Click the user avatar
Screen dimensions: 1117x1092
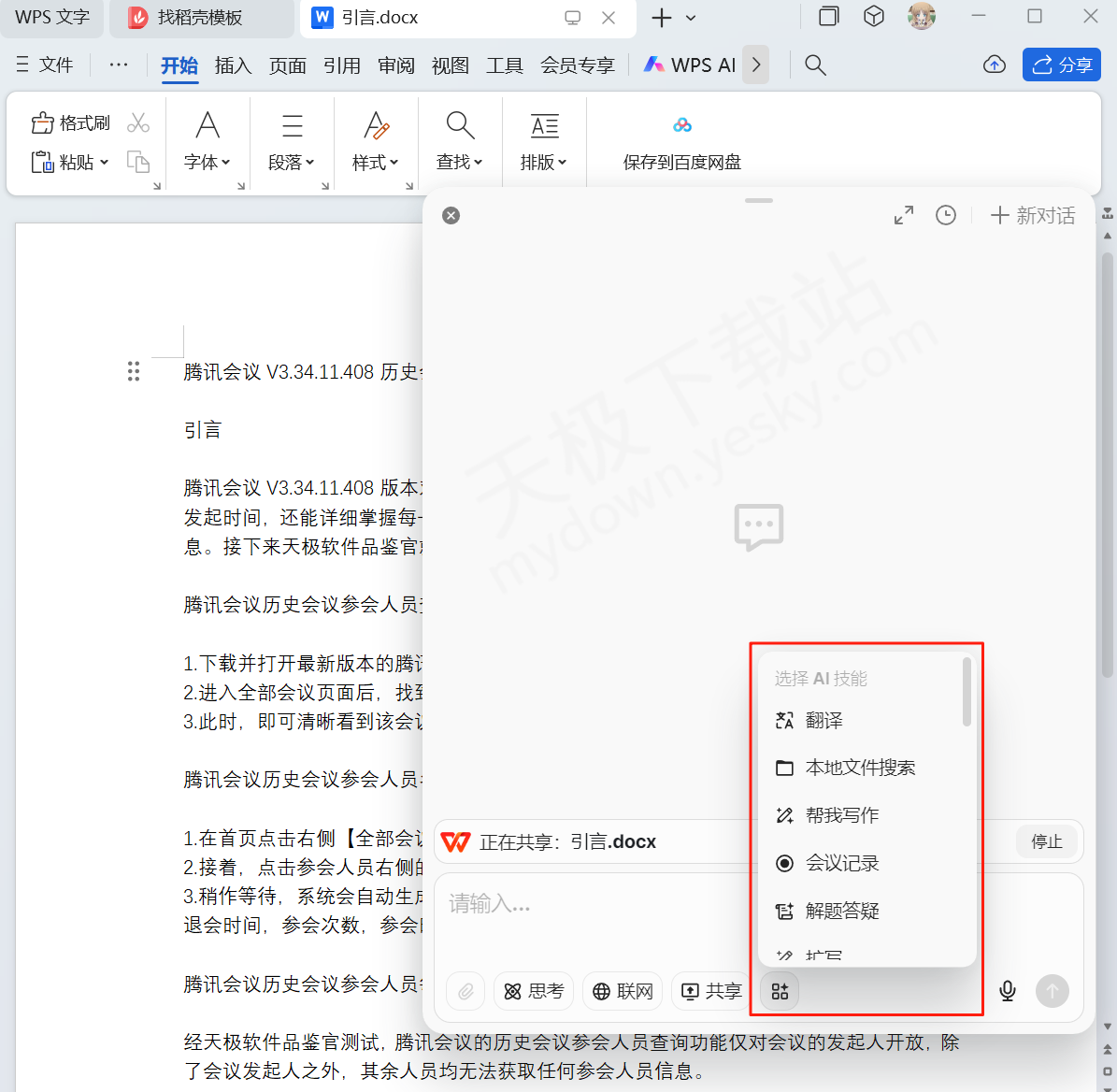(x=921, y=17)
